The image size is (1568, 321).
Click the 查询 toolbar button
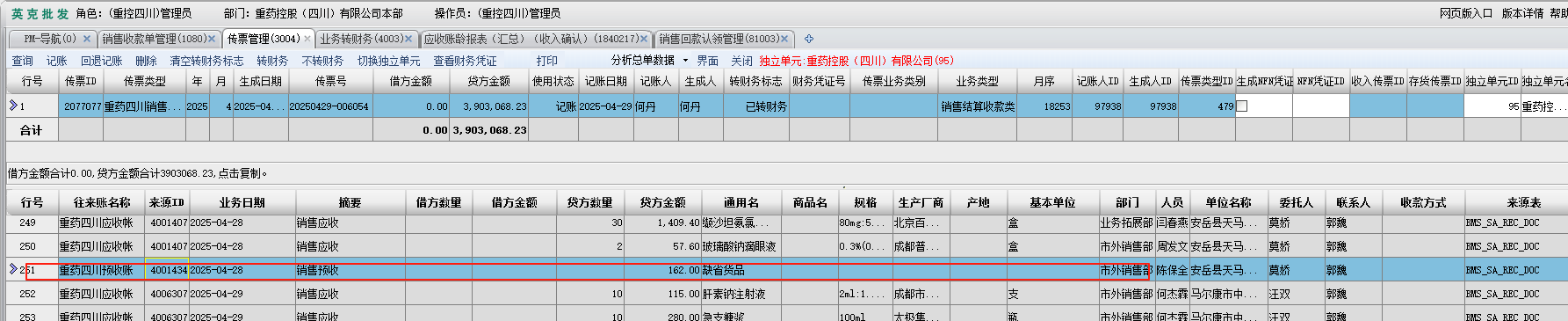[x=22, y=61]
